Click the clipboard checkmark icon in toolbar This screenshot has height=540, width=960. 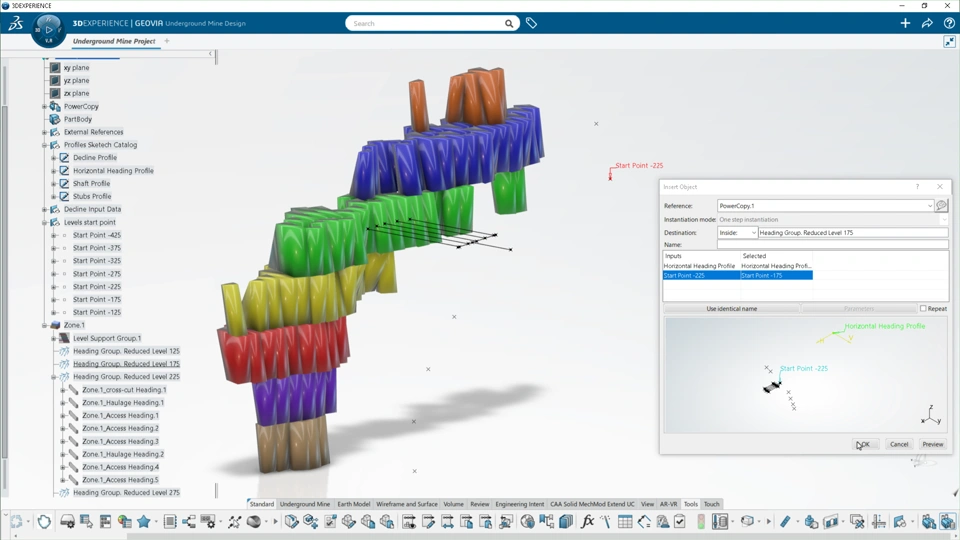click(680, 522)
